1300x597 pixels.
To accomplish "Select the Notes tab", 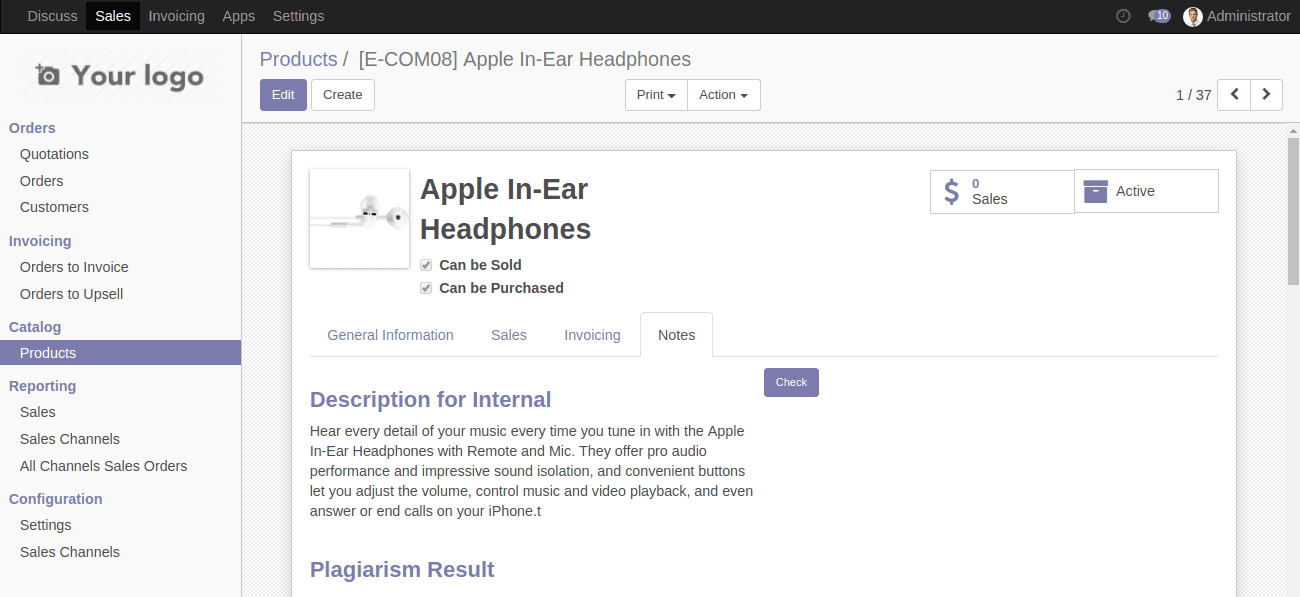I will pos(676,335).
